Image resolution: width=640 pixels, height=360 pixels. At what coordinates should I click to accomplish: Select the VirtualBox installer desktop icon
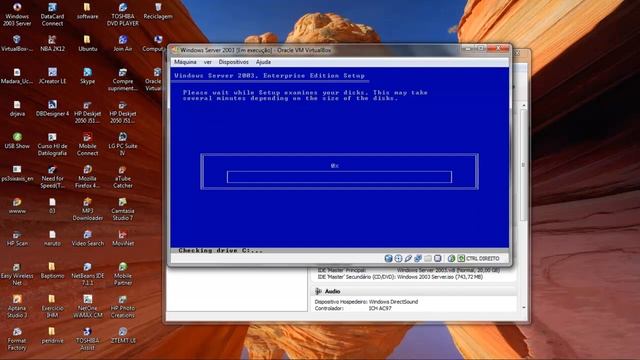pos(17,44)
